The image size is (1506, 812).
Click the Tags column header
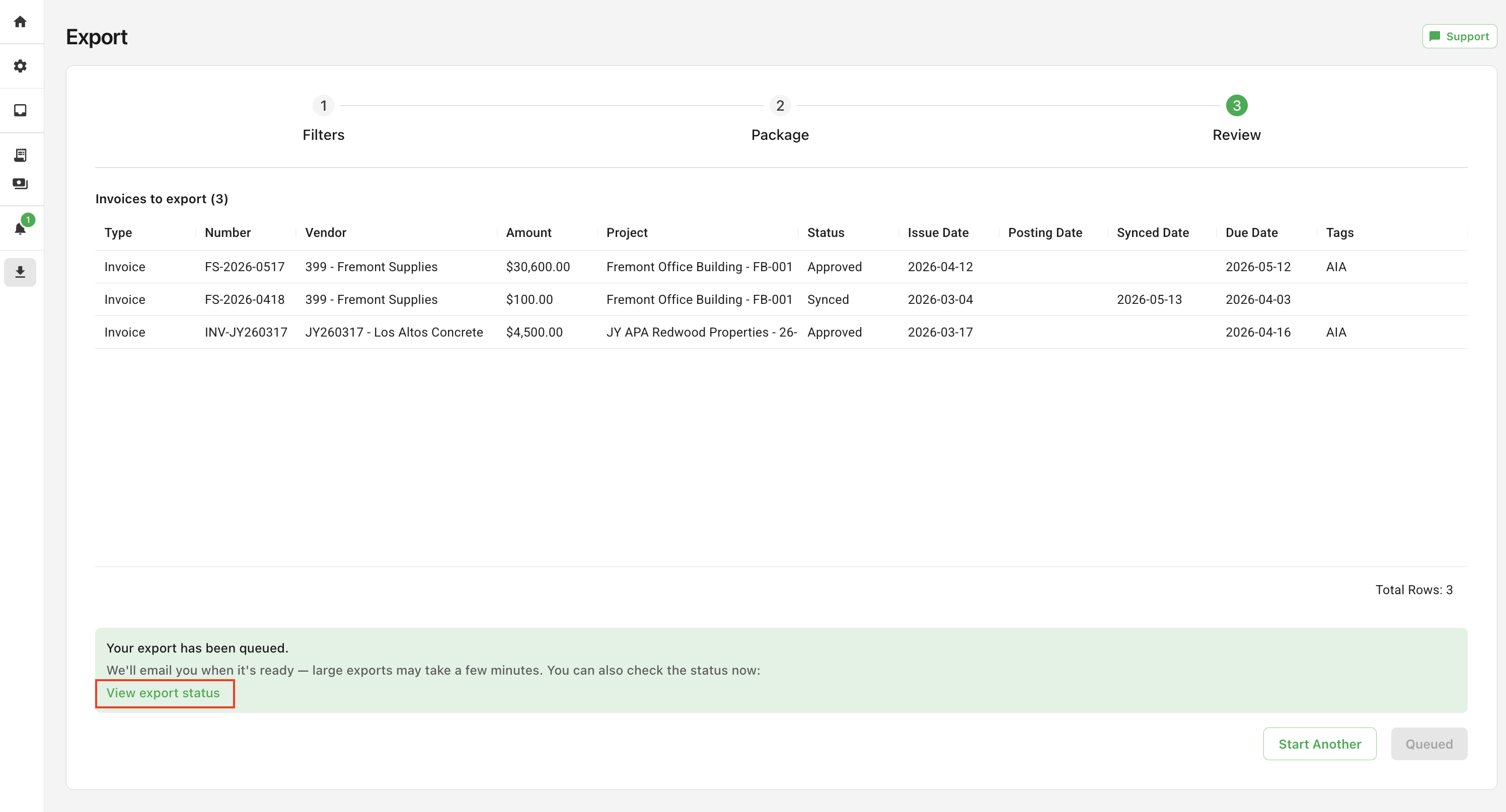pos(1339,232)
